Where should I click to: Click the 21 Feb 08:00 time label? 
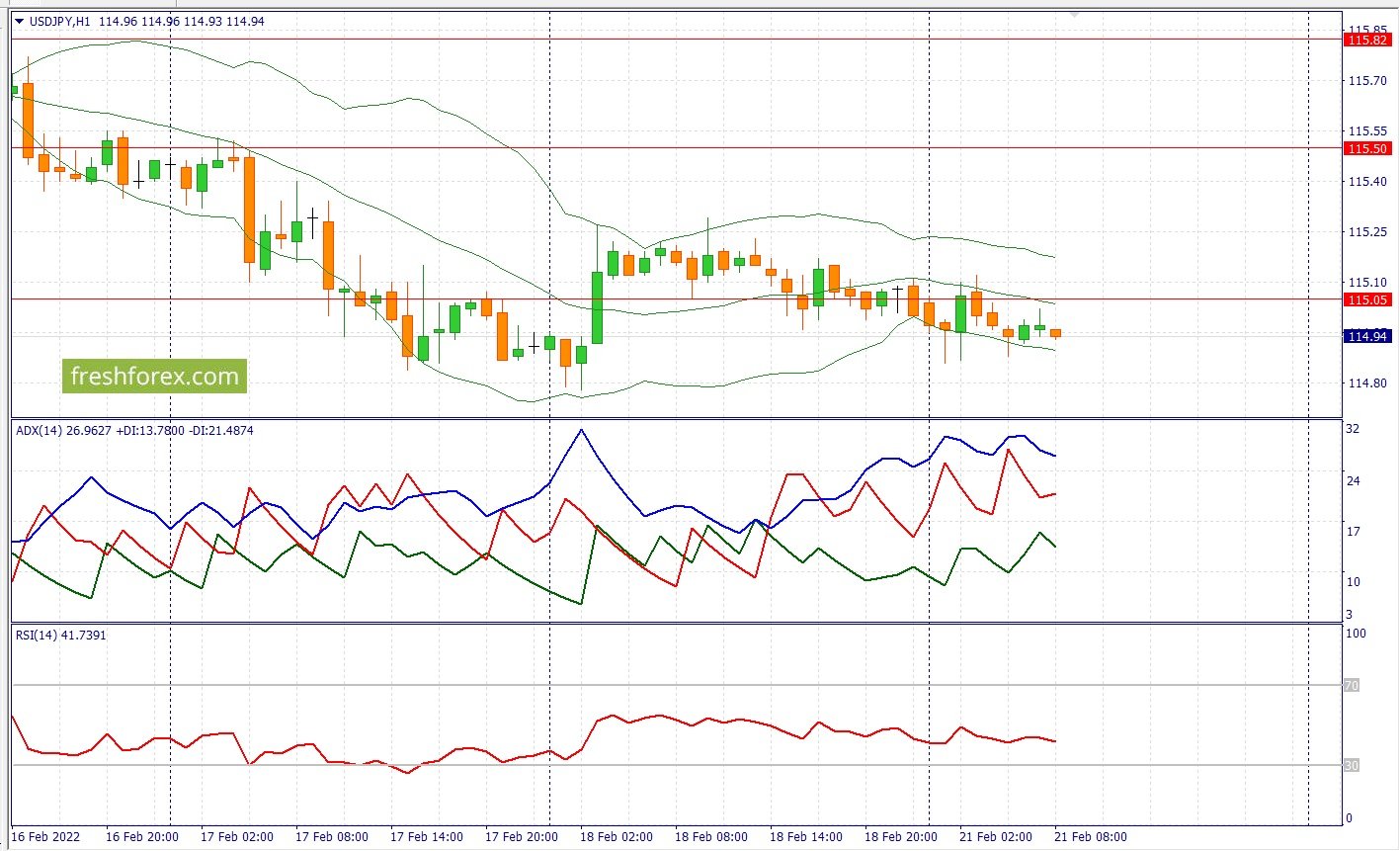pyautogui.click(x=1091, y=837)
